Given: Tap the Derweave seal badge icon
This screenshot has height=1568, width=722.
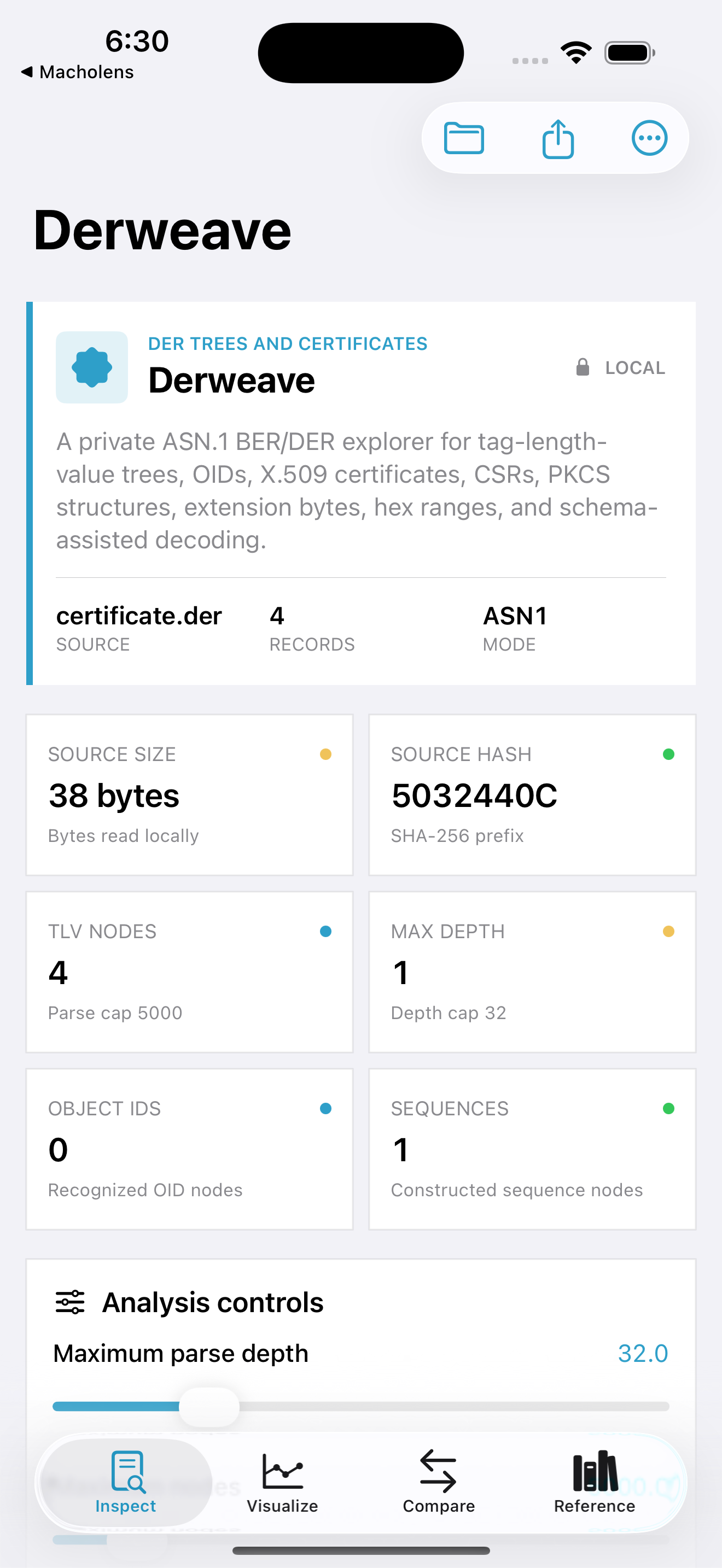Looking at the screenshot, I should pyautogui.click(x=92, y=367).
